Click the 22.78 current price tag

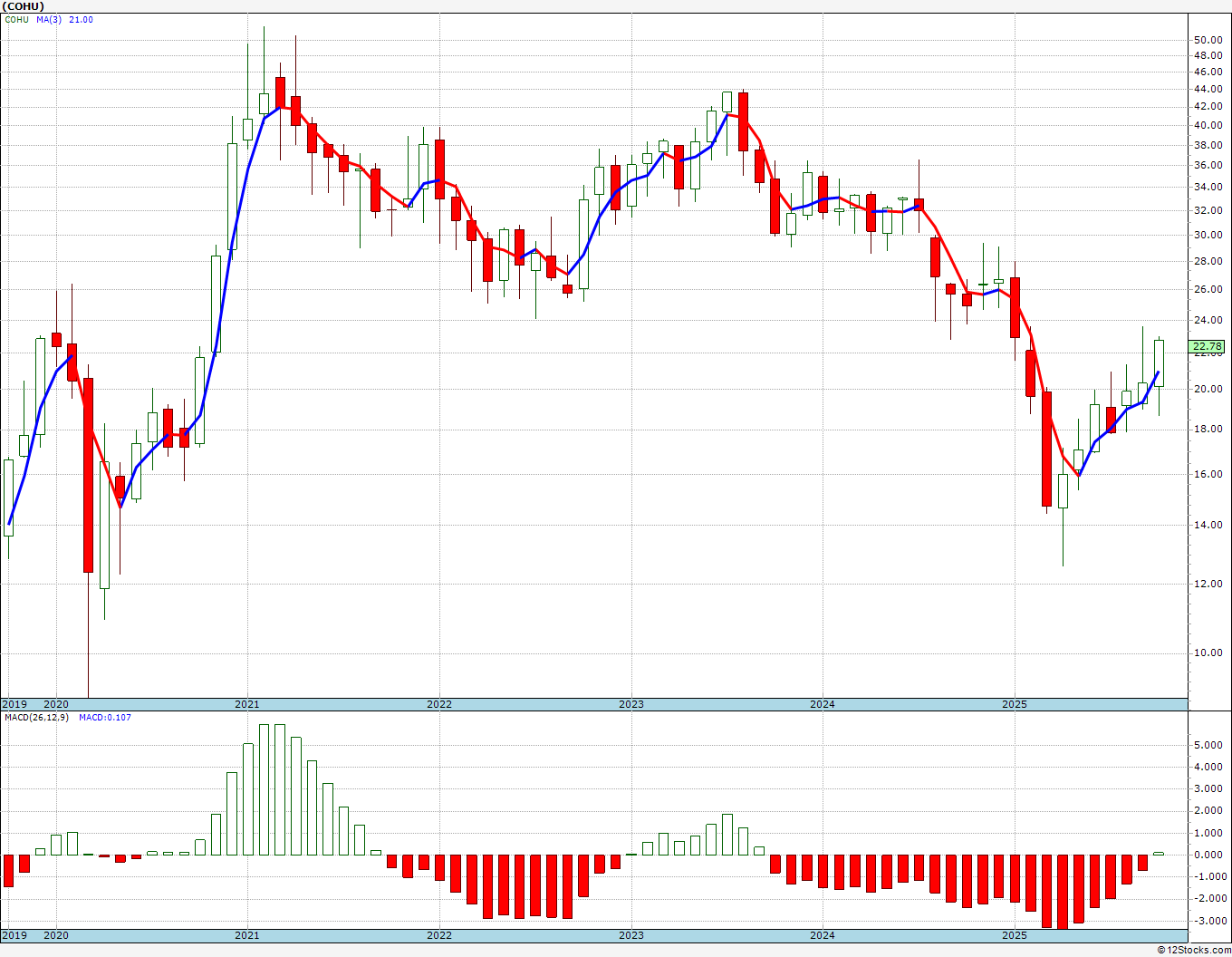(x=1208, y=346)
